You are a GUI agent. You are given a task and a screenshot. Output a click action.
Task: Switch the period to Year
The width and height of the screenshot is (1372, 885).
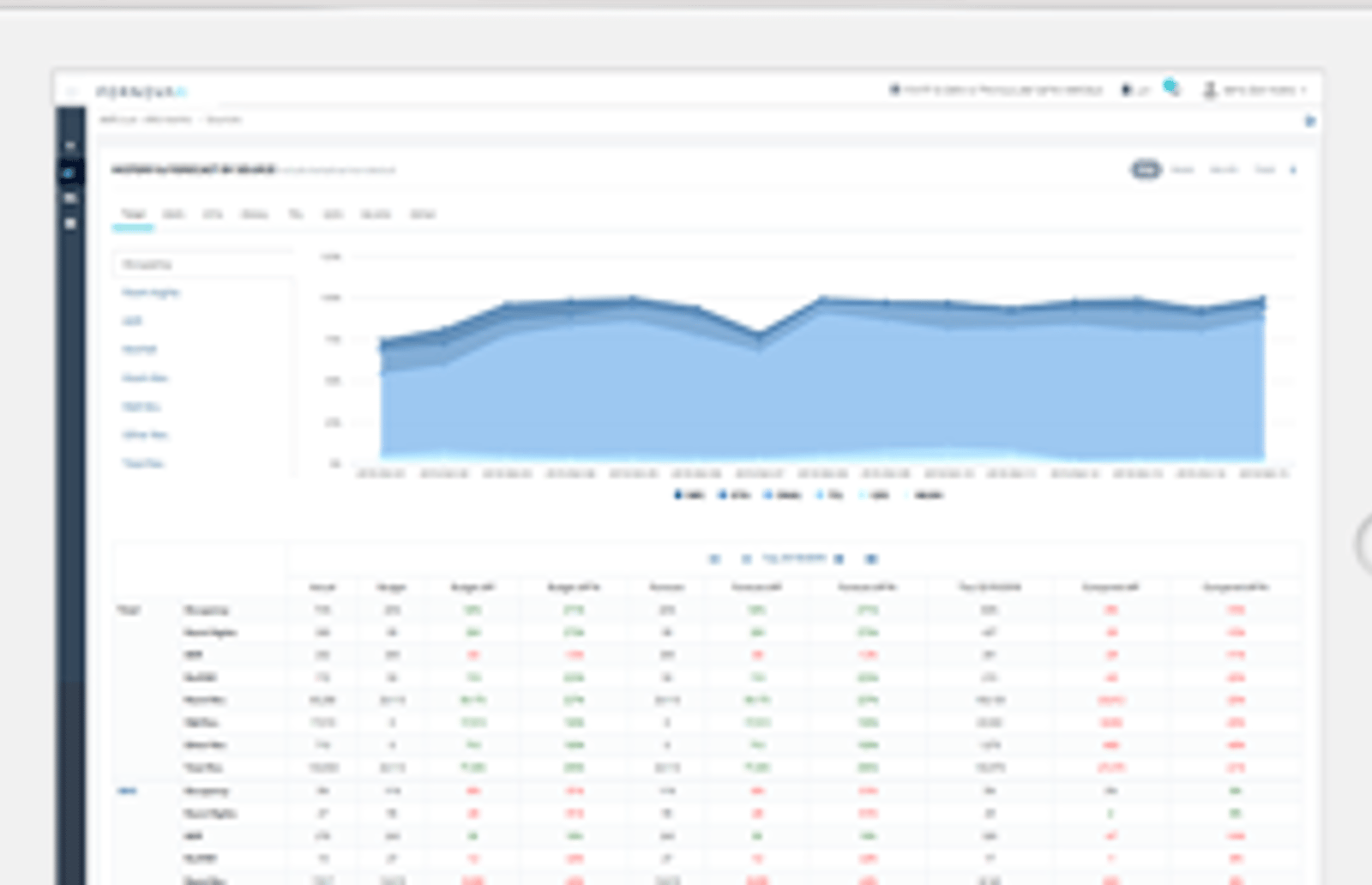(x=1265, y=170)
